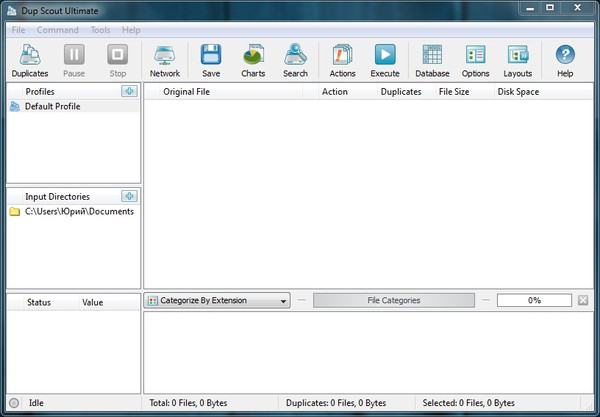Open the Tools menu
600x417 pixels.
100,30
